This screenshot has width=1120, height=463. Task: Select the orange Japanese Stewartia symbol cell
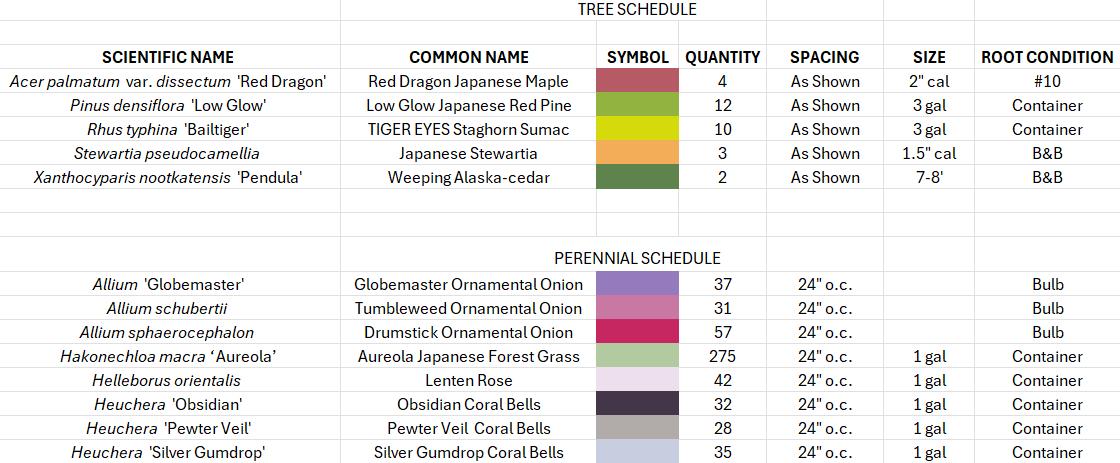point(637,153)
